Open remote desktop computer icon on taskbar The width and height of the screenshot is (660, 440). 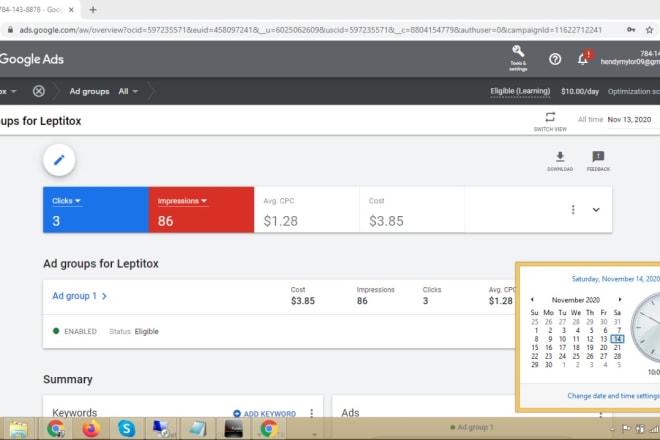click(x=161, y=429)
